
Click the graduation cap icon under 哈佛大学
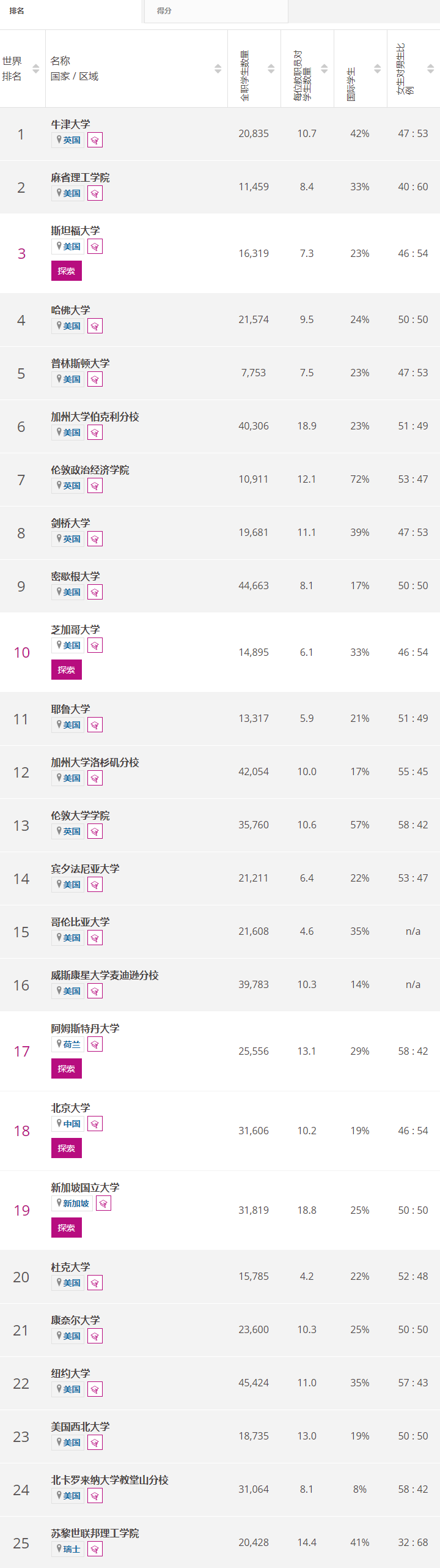pyautogui.click(x=95, y=326)
